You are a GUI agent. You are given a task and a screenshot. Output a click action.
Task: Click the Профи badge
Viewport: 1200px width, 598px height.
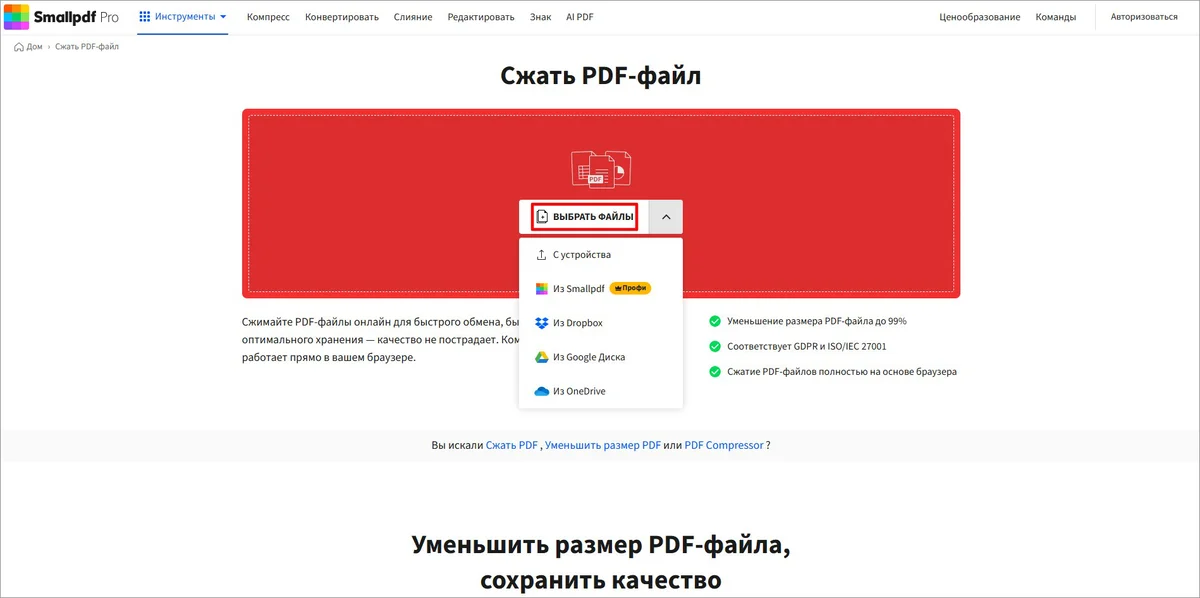point(631,289)
